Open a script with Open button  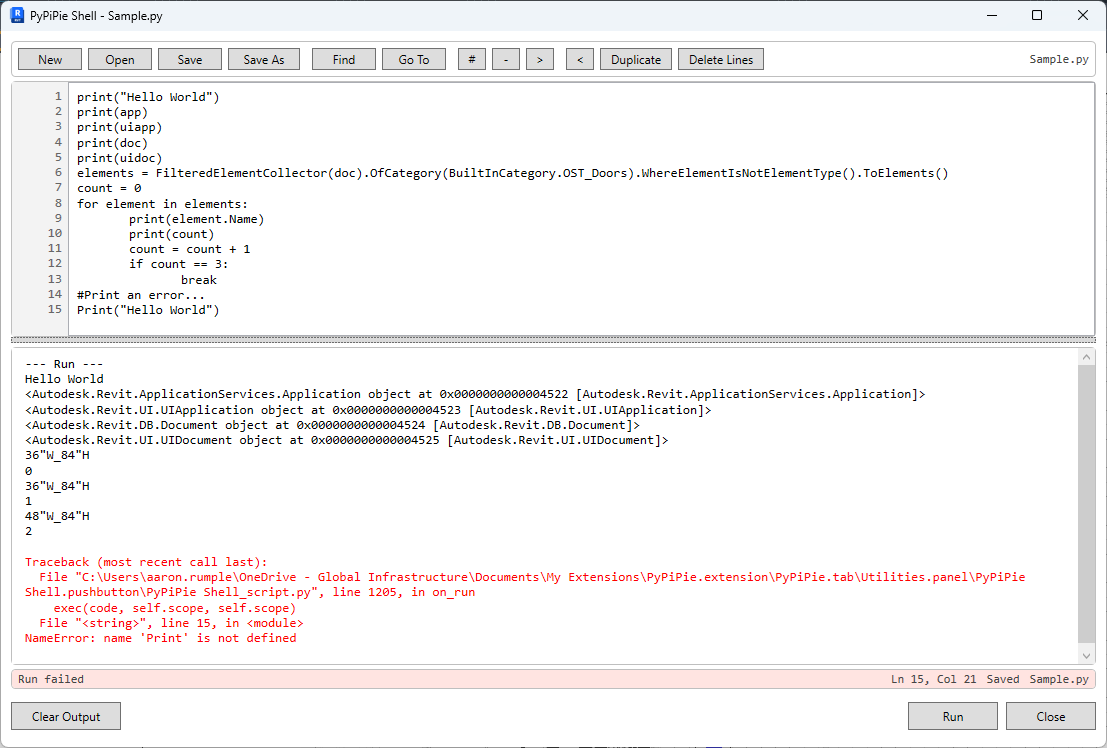coord(120,60)
